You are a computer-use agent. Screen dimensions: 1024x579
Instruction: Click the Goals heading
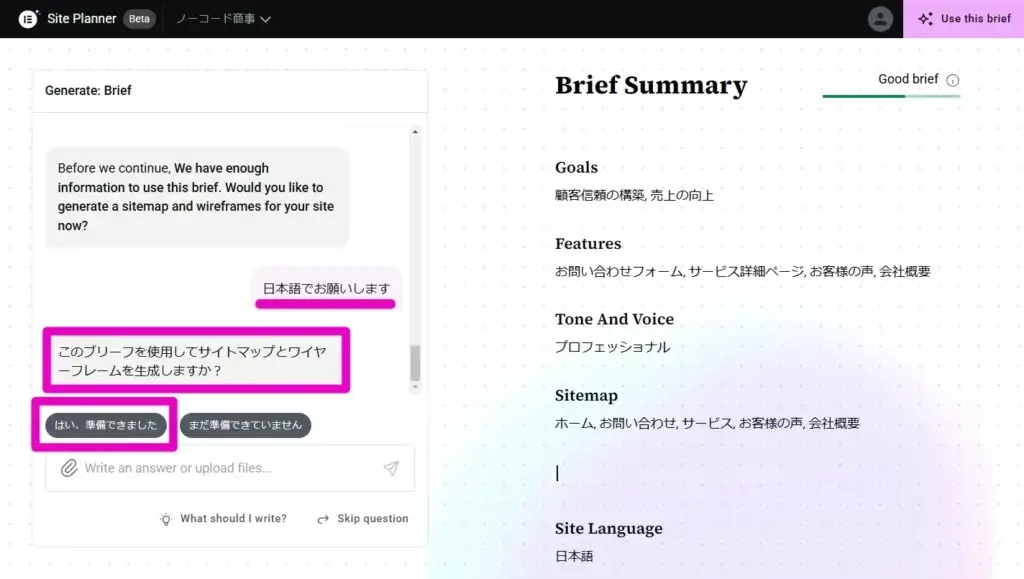pyautogui.click(x=577, y=168)
